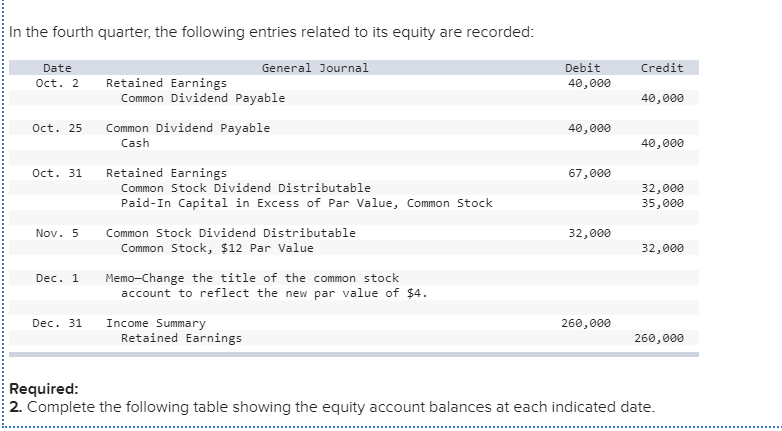This screenshot has height=431, width=782.
Task: Click the Common Dividend Payable credit line for Oct. 2
Action: coord(203,98)
